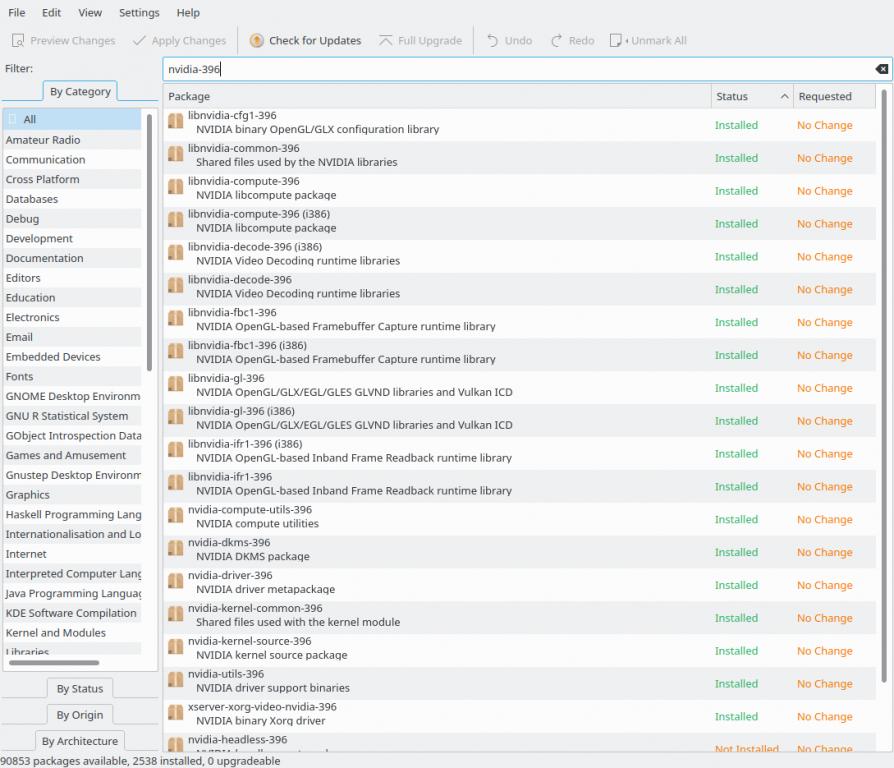Click the Redo arrow icon

coord(556,41)
